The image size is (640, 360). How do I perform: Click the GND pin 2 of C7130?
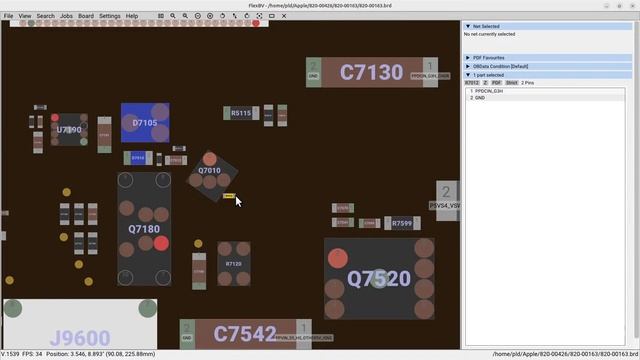(313, 72)
